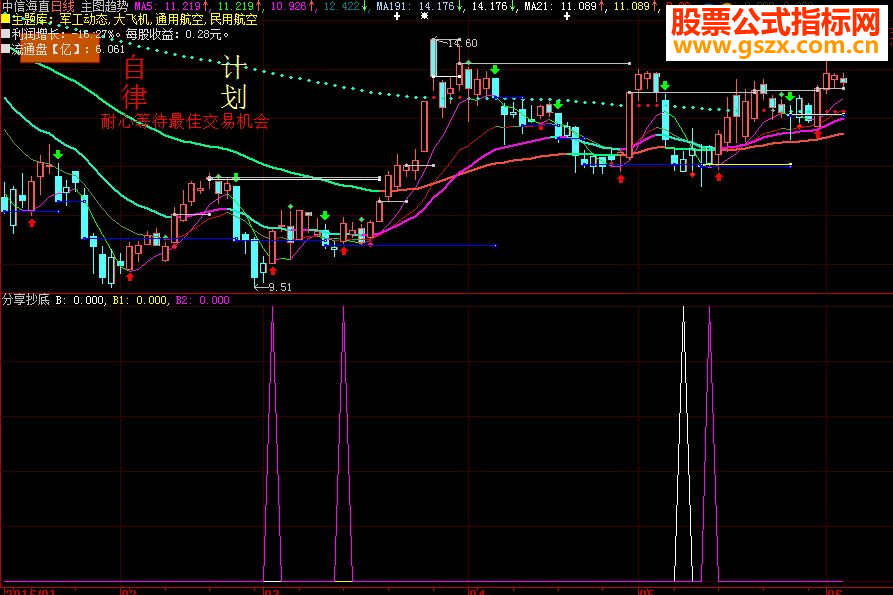Viewport: 893px width, 595px height.
Task: Open the 主图趋势 main chart indicator name
Action: (x=104, y=6)
